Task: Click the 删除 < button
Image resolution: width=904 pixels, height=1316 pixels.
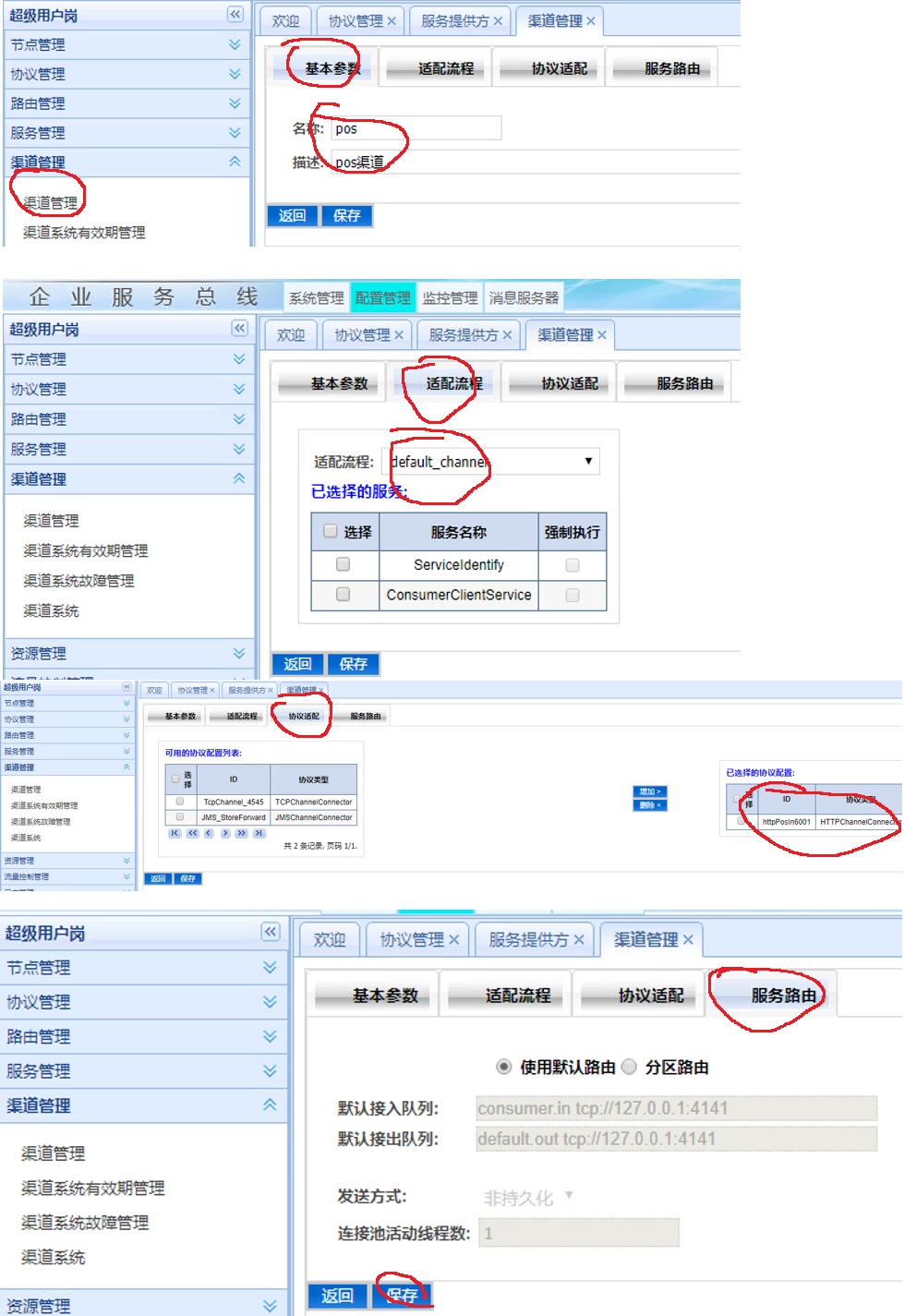Action: (x=650, y=805)
